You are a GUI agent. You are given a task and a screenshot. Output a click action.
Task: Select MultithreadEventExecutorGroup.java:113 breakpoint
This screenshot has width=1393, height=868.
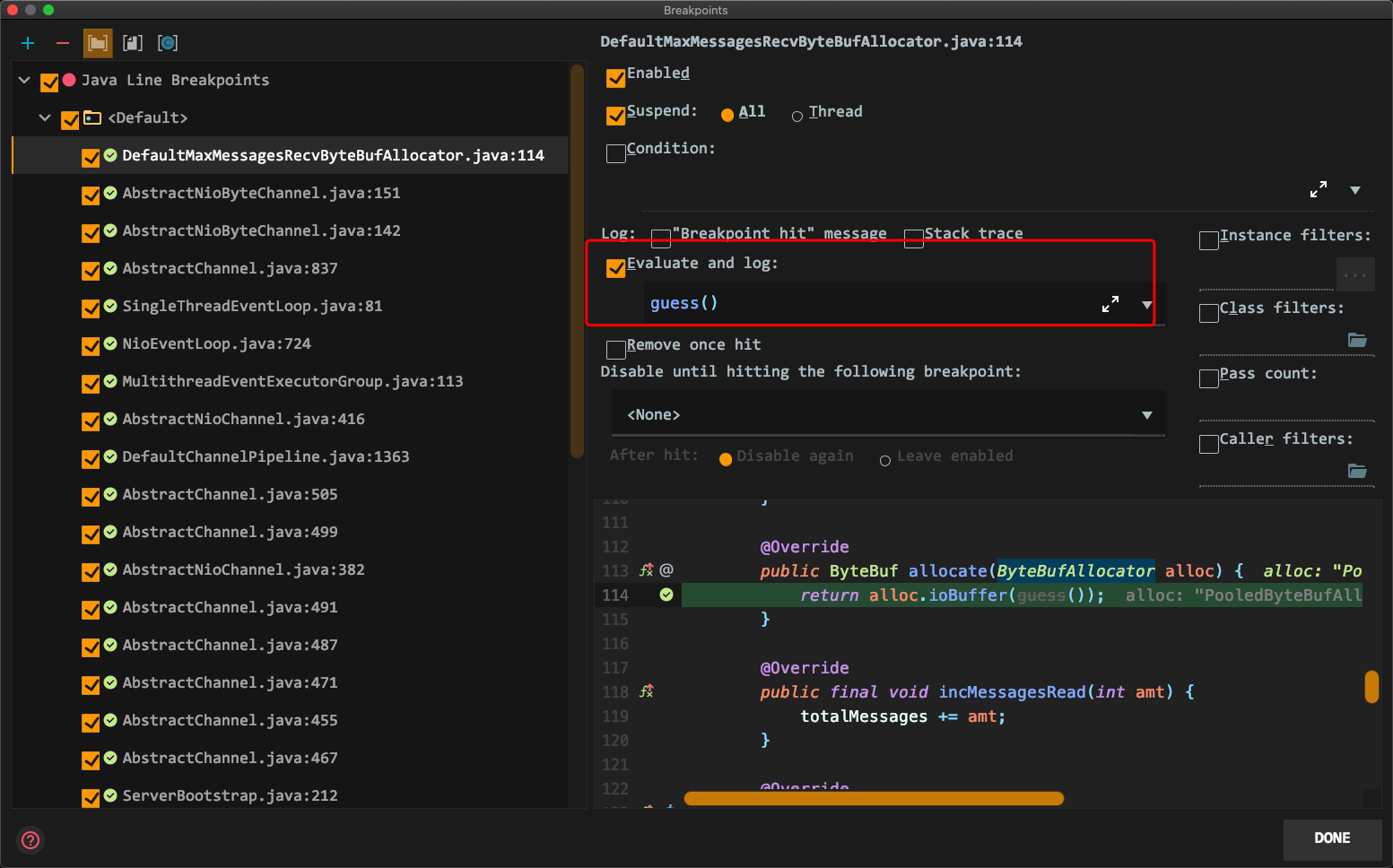[x=292, y=381]
